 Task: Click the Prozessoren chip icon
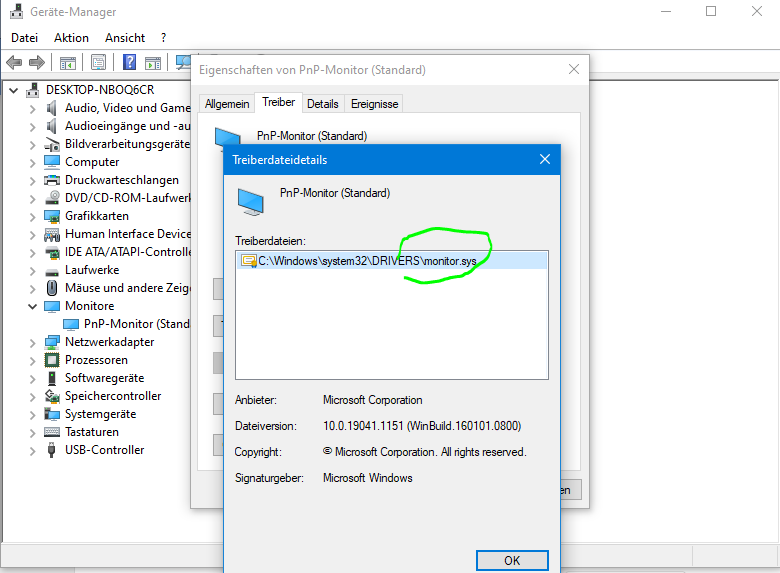point(52,360)
